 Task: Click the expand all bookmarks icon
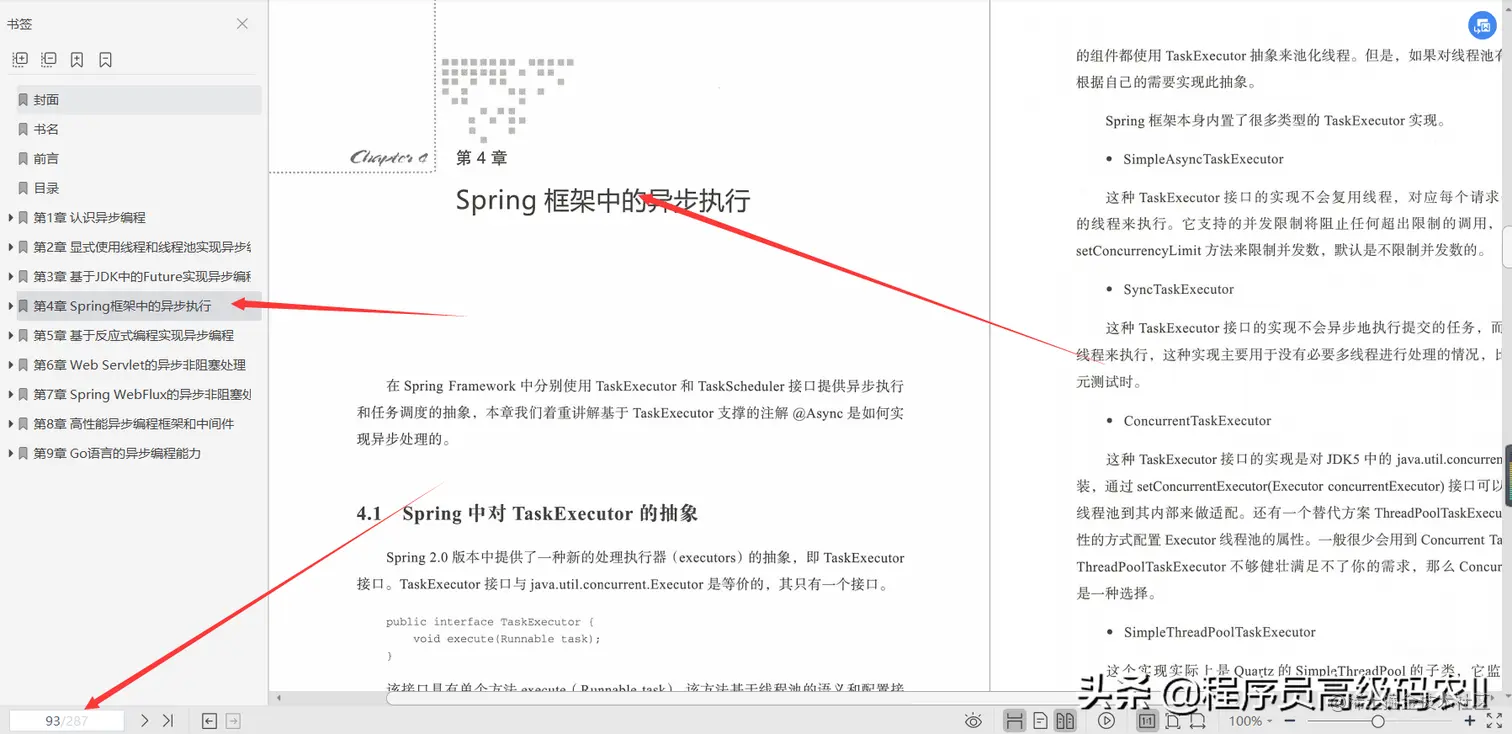[x=20, y=60]
